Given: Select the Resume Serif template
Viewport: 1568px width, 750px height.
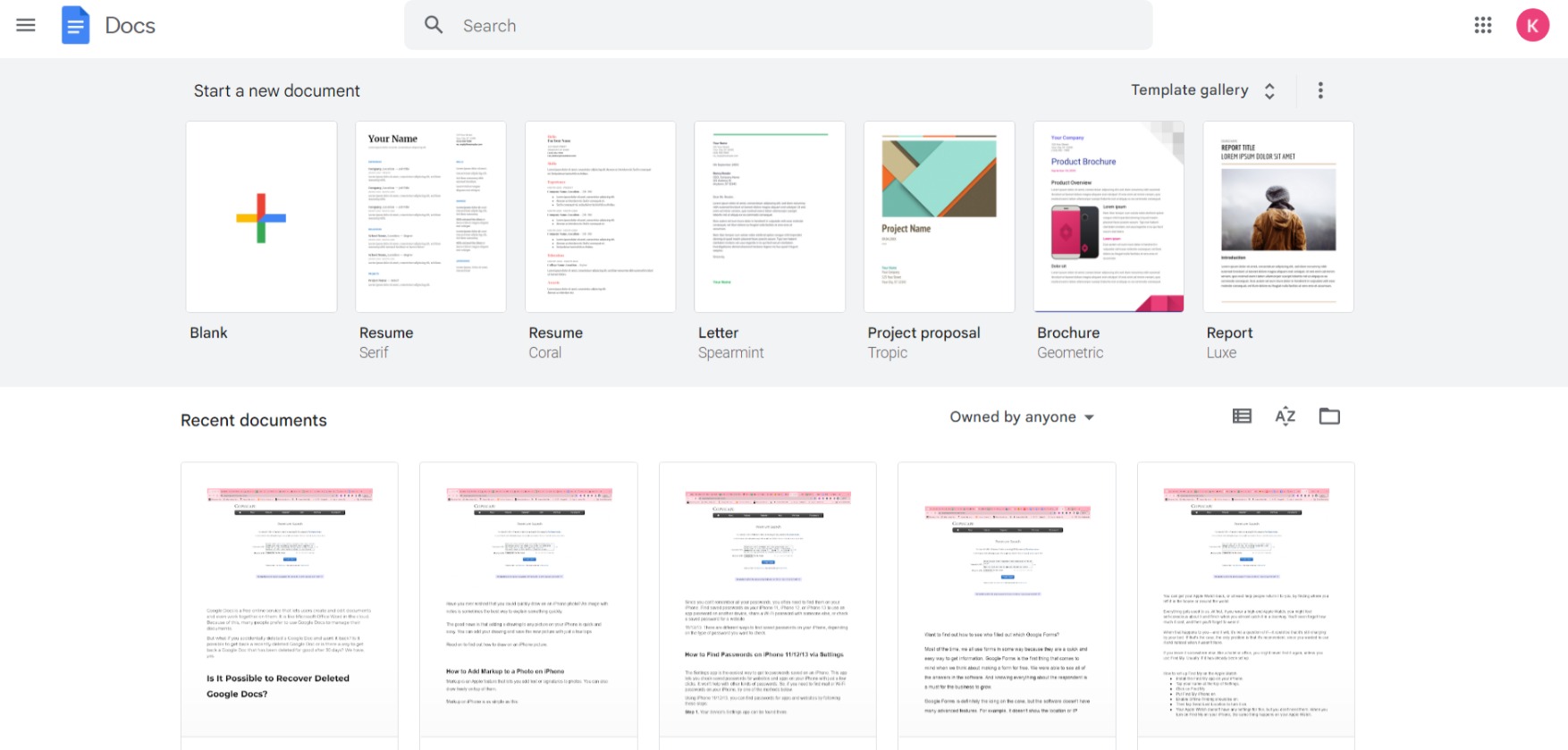Looking at the screenshot, I should click(431, 217).
